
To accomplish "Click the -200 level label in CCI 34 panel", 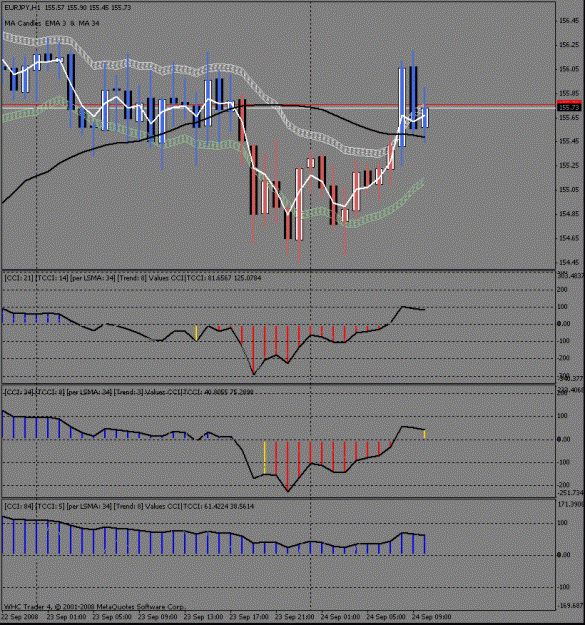I will (562, 485).
